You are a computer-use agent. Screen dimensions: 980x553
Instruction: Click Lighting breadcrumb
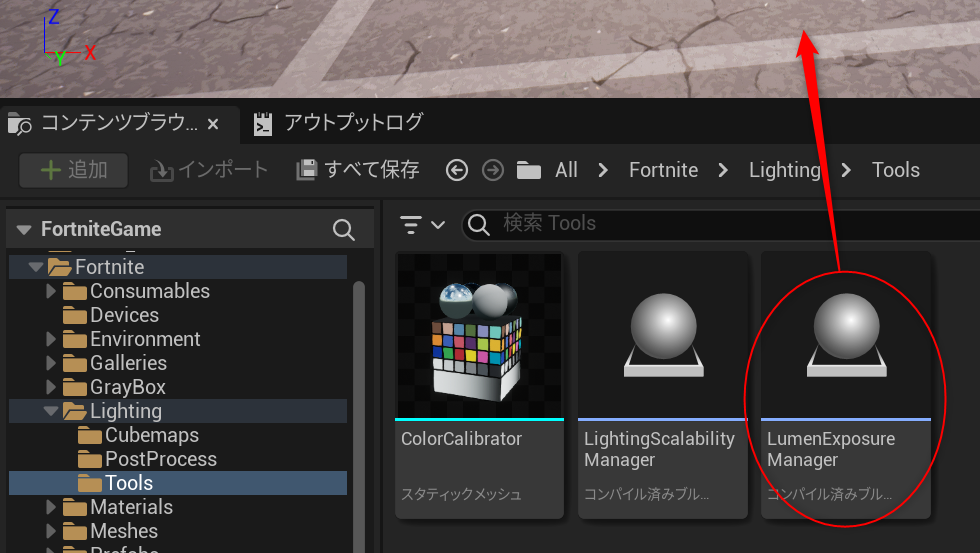click(x=784, y=170)
